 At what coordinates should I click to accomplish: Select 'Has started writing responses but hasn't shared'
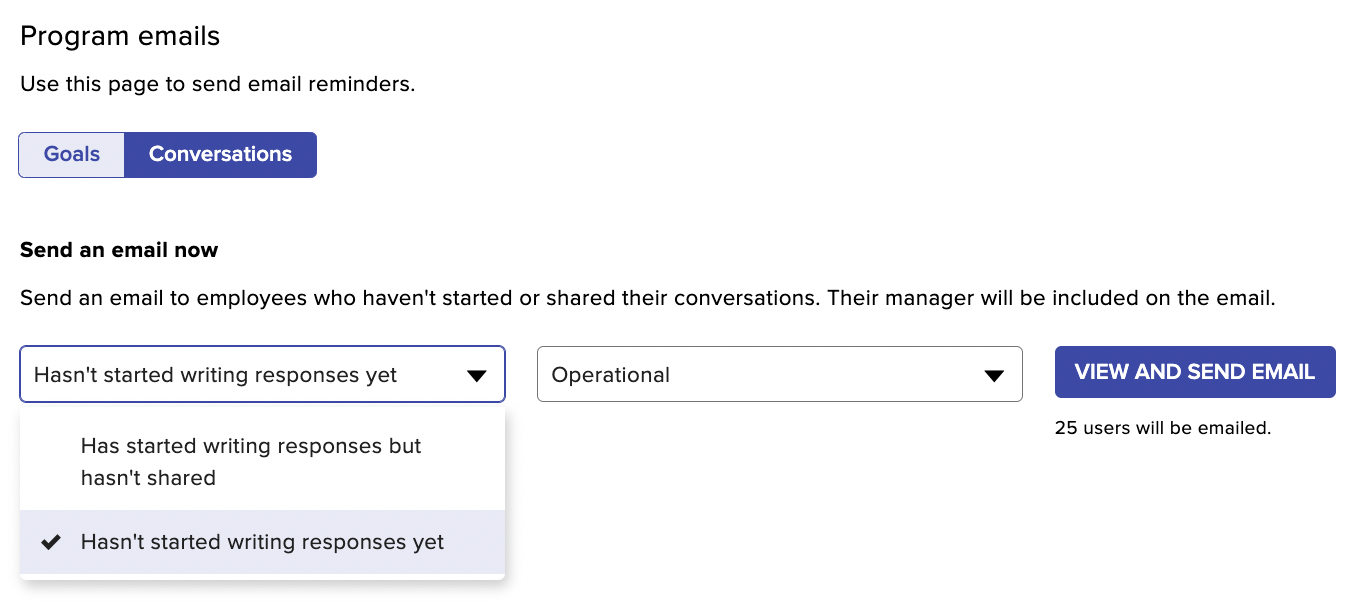click(250, 462)
